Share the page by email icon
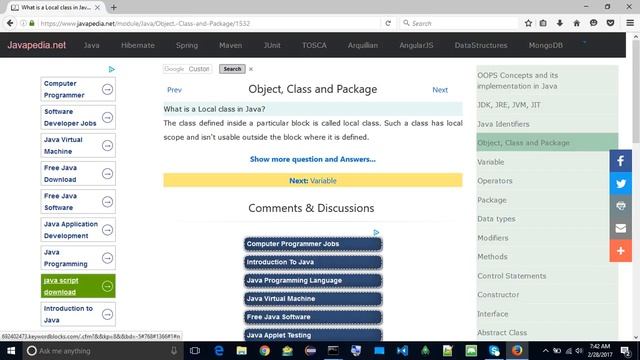Screen dimensions: 640x360 coord(620,228)
